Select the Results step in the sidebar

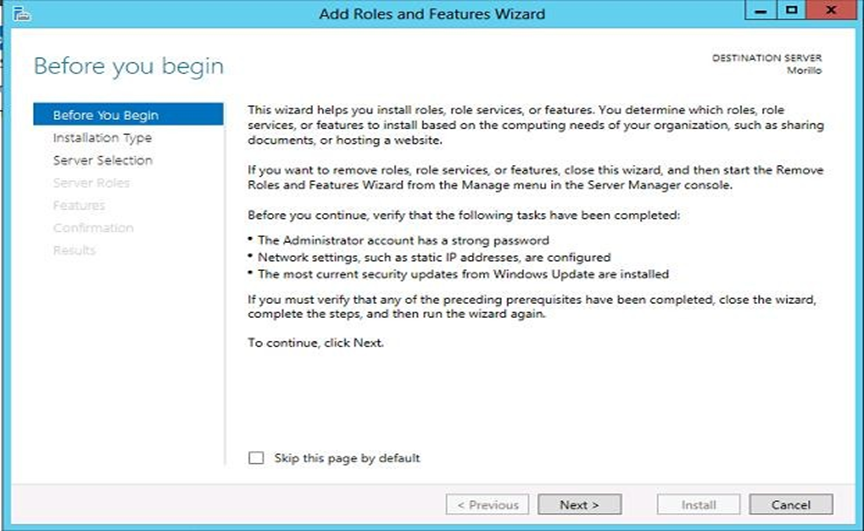[74, 250]
